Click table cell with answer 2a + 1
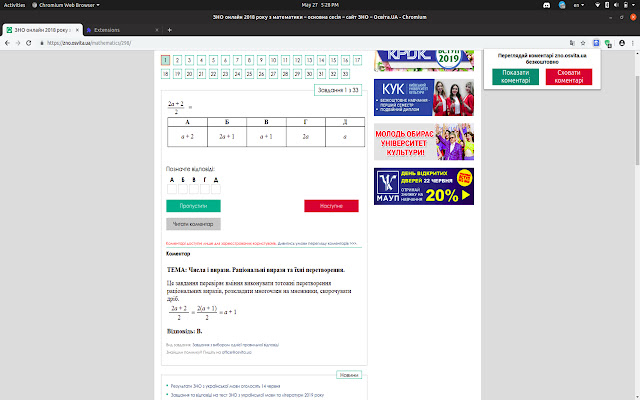Image resolution: width=640 pixels, height=400 pixels. 227,137
